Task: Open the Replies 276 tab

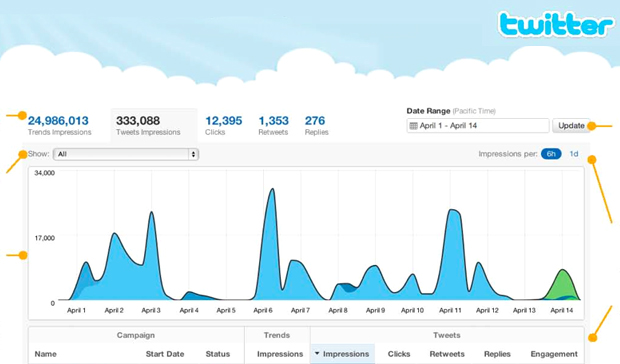Action: click(316, 125)
